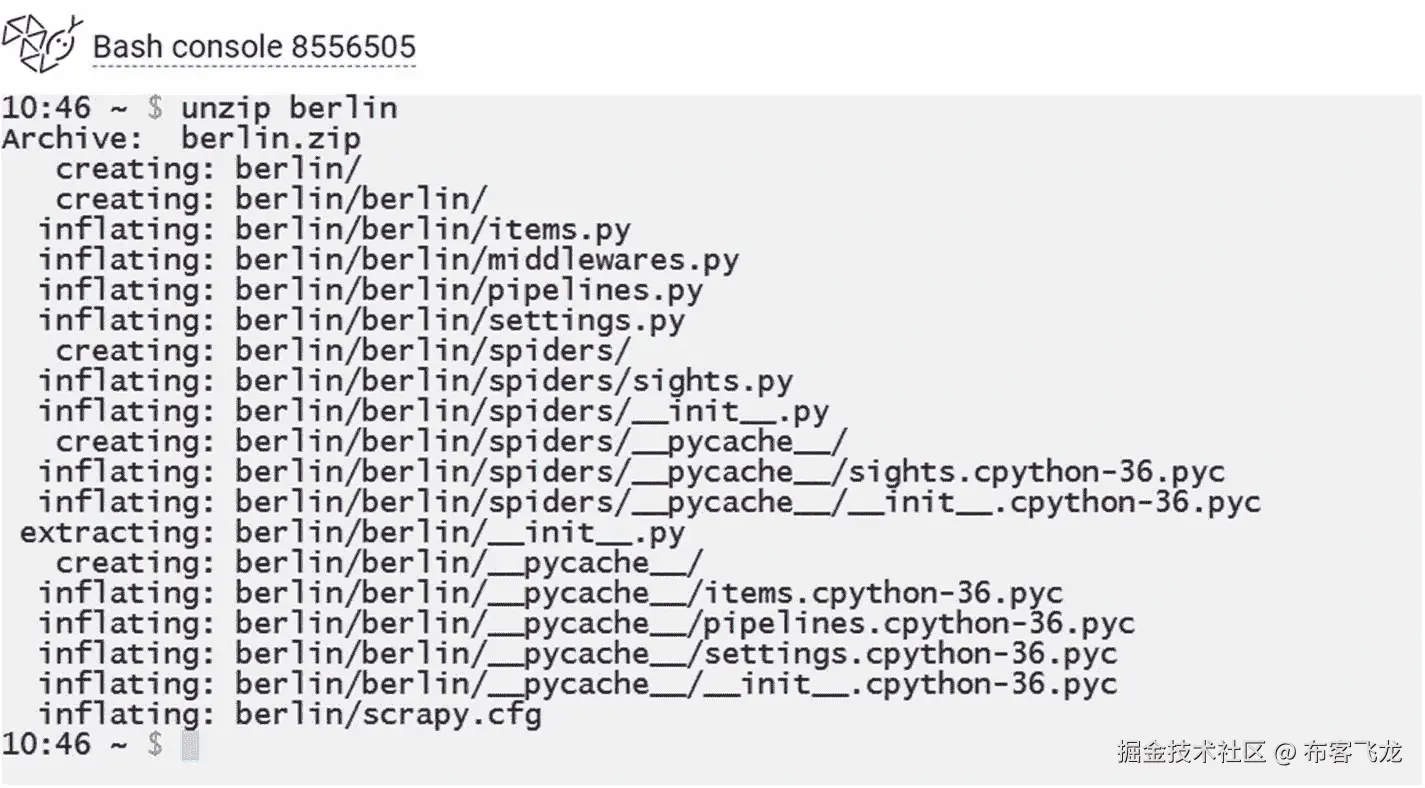This screenshot has height=788, width=1425.
Task: Click the 'Archive: berlin.zip' output line
Action: [181, 138]
